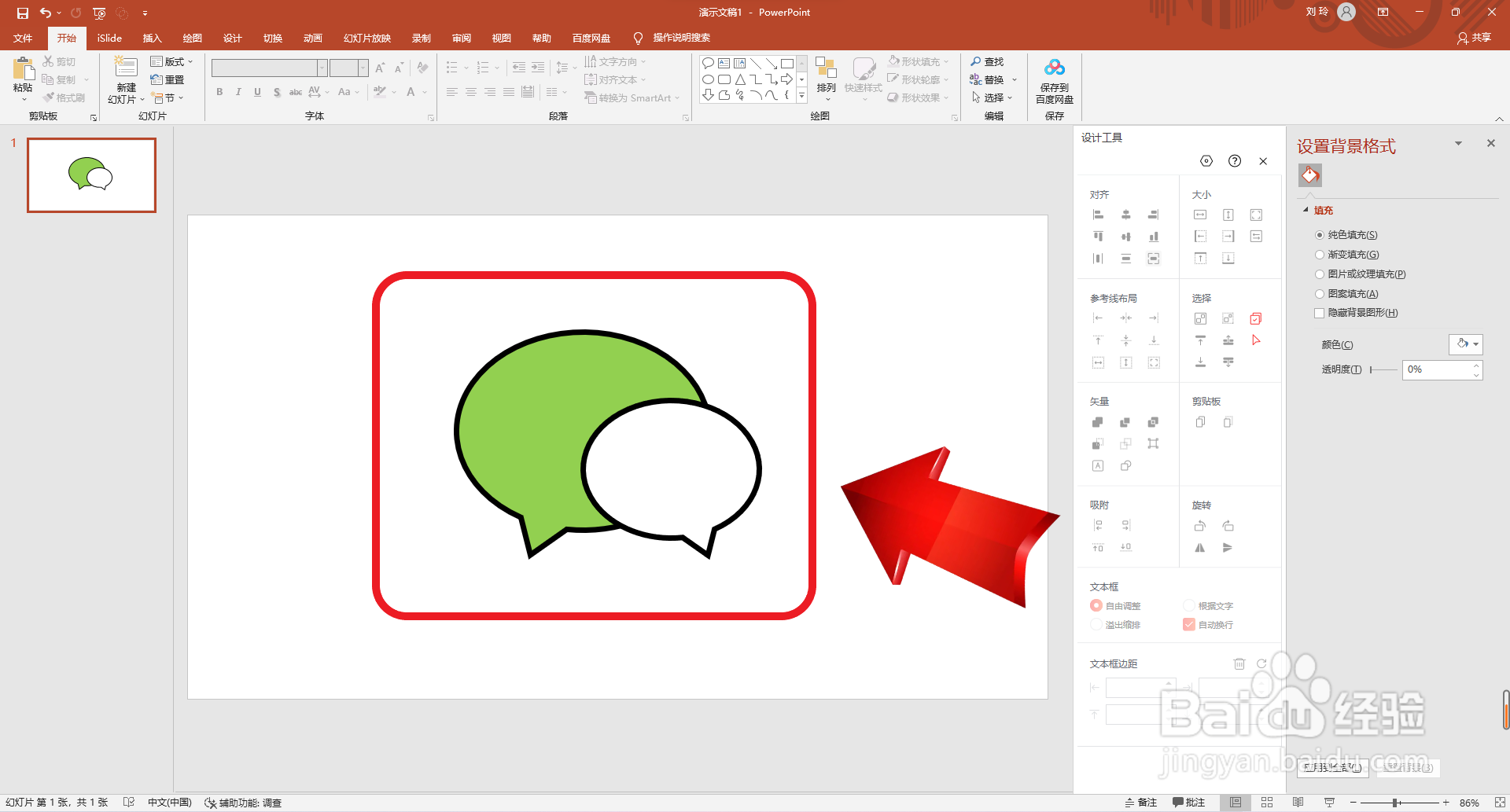The width and height of the screenshot is (1510, 812).
Task: Click the transparency percentage input field
Action: (x=1437, y=369)
